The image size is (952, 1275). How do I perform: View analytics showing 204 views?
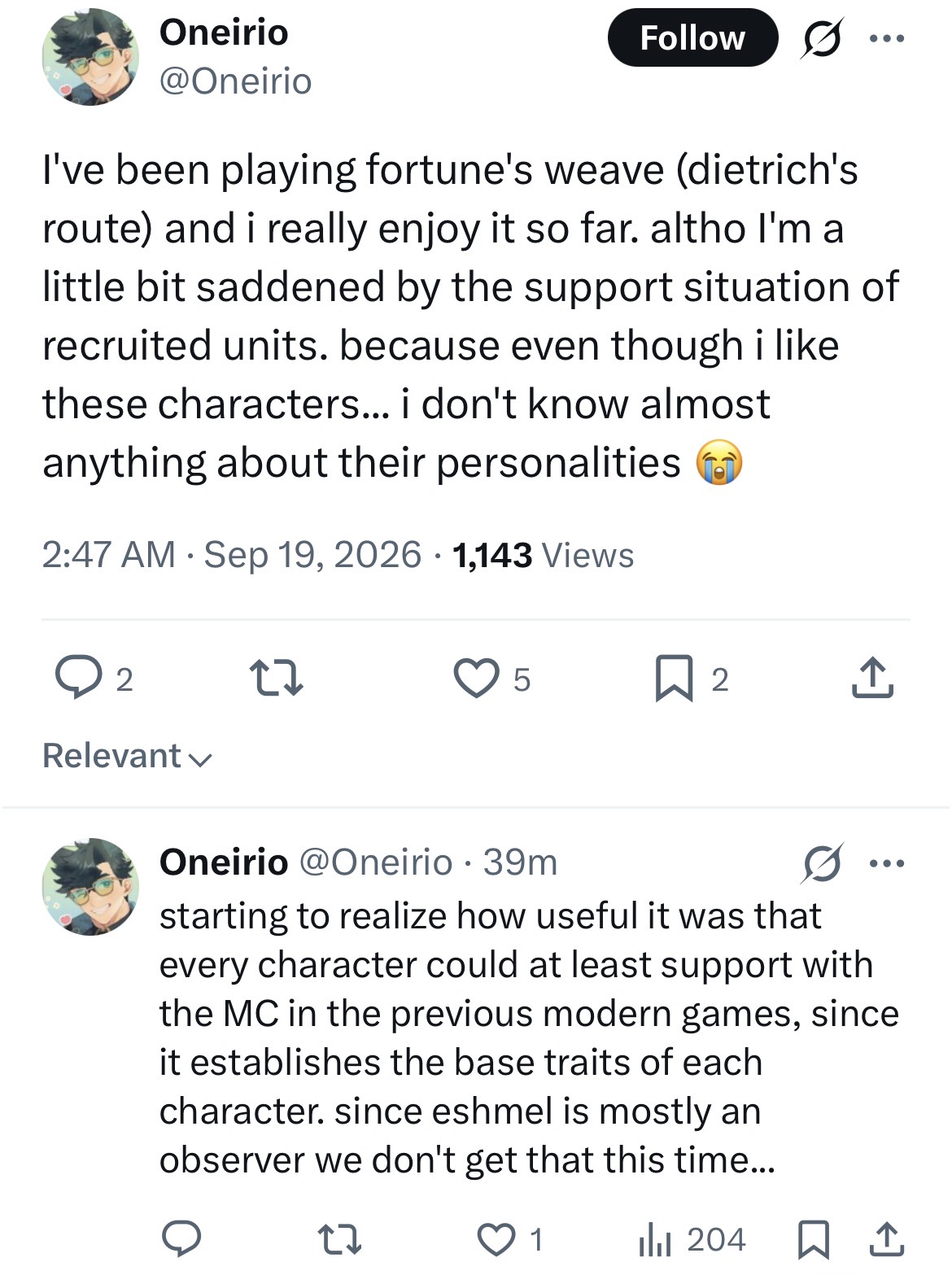click(x=692, y=1239)
